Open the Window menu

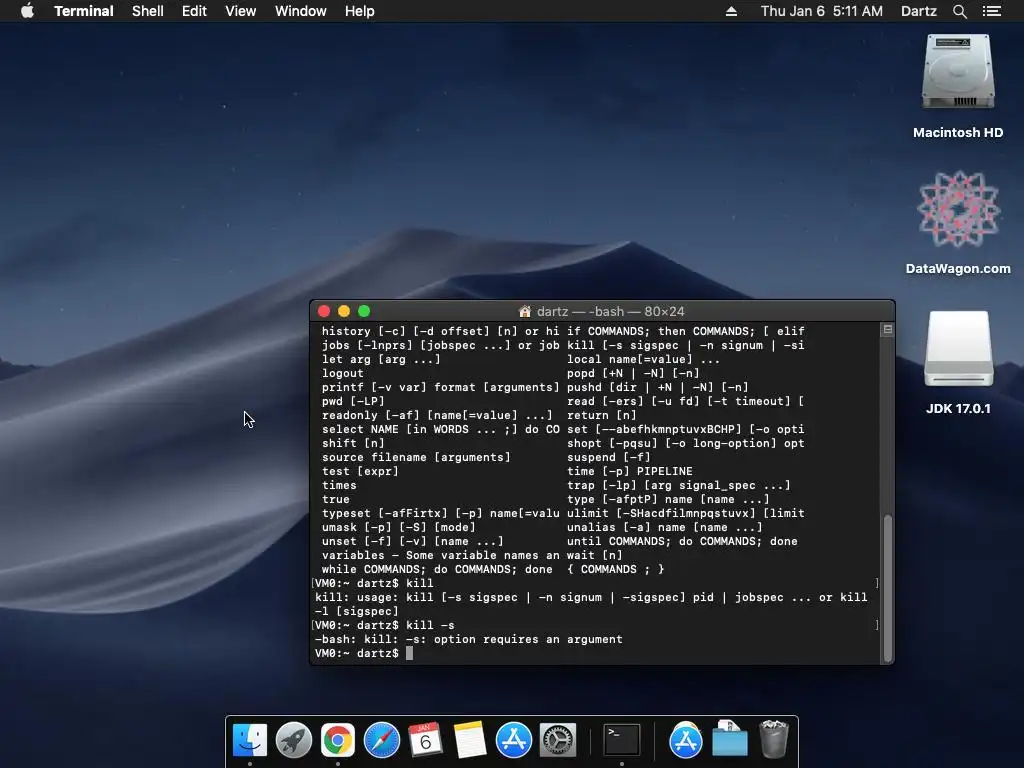coord(300,11)
